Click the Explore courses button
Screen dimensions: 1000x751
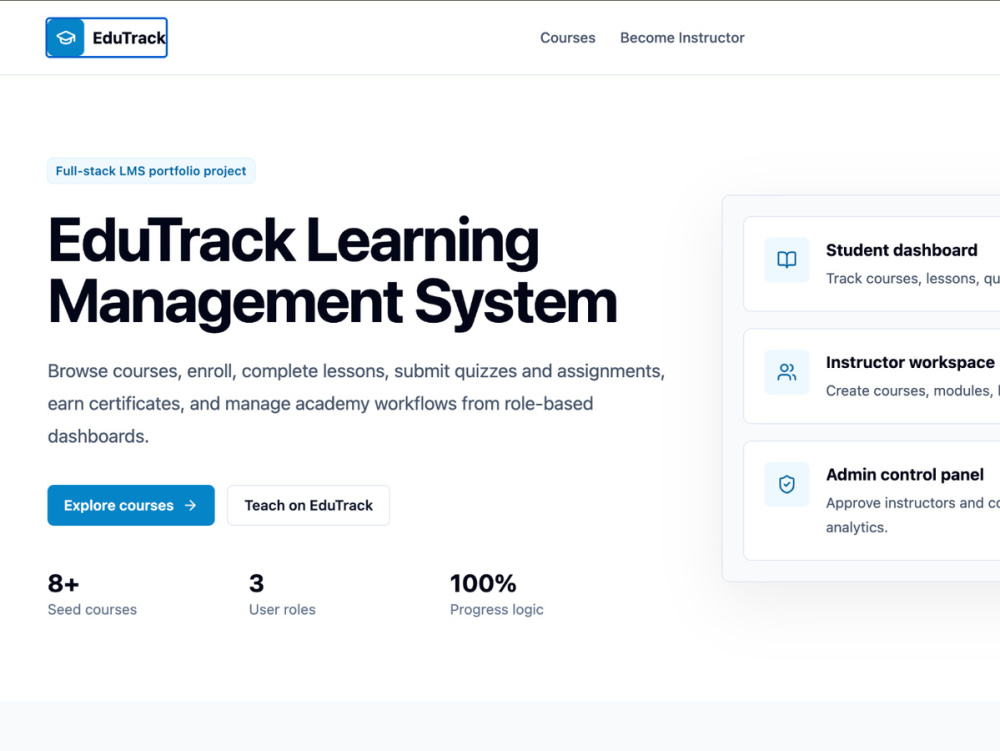click(x=131, y=506)
